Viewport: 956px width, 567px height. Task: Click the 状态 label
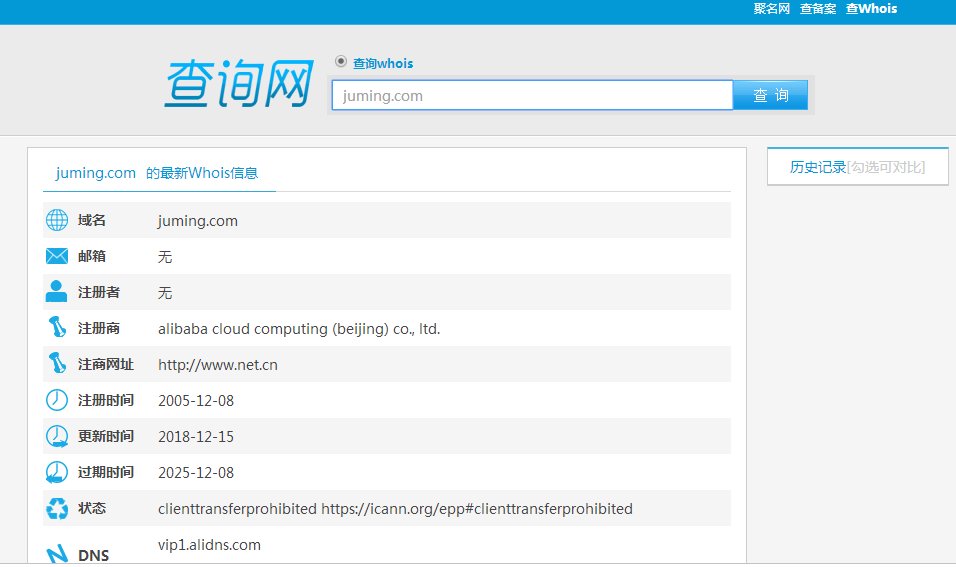click(x=91, y=508)
